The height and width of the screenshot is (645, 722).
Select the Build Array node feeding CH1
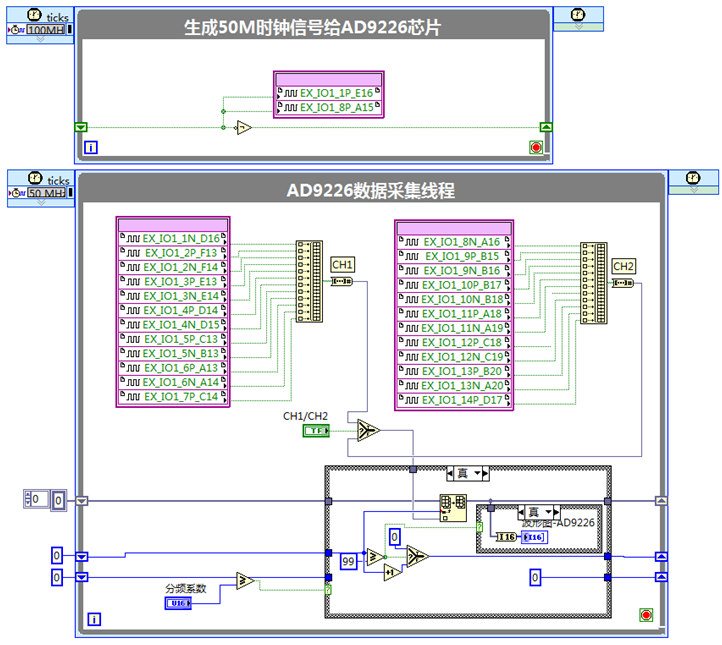(309, 281)
